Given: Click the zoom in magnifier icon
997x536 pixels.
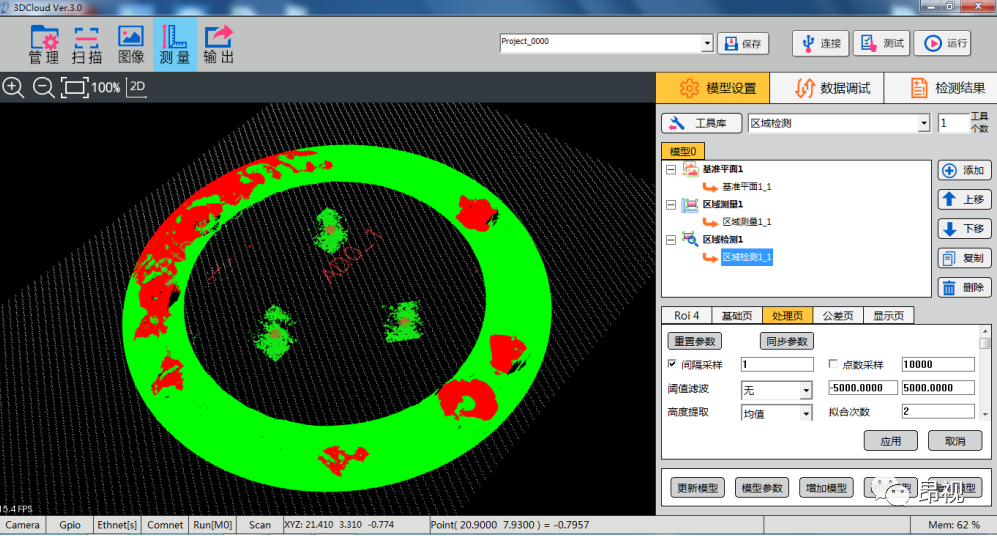Looking at the screenshot, I should tap(13, 87).
